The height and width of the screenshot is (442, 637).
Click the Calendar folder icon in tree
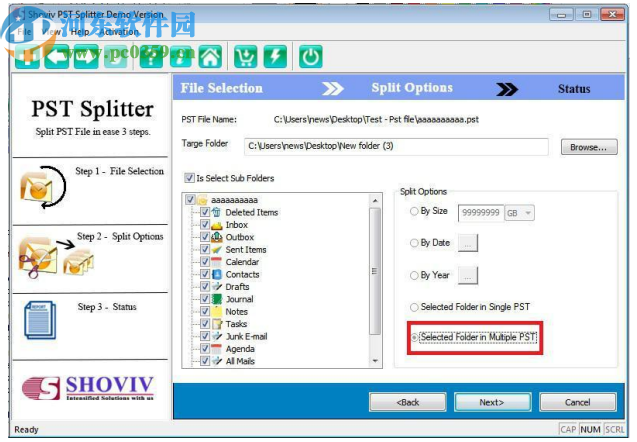pos(217,262)
